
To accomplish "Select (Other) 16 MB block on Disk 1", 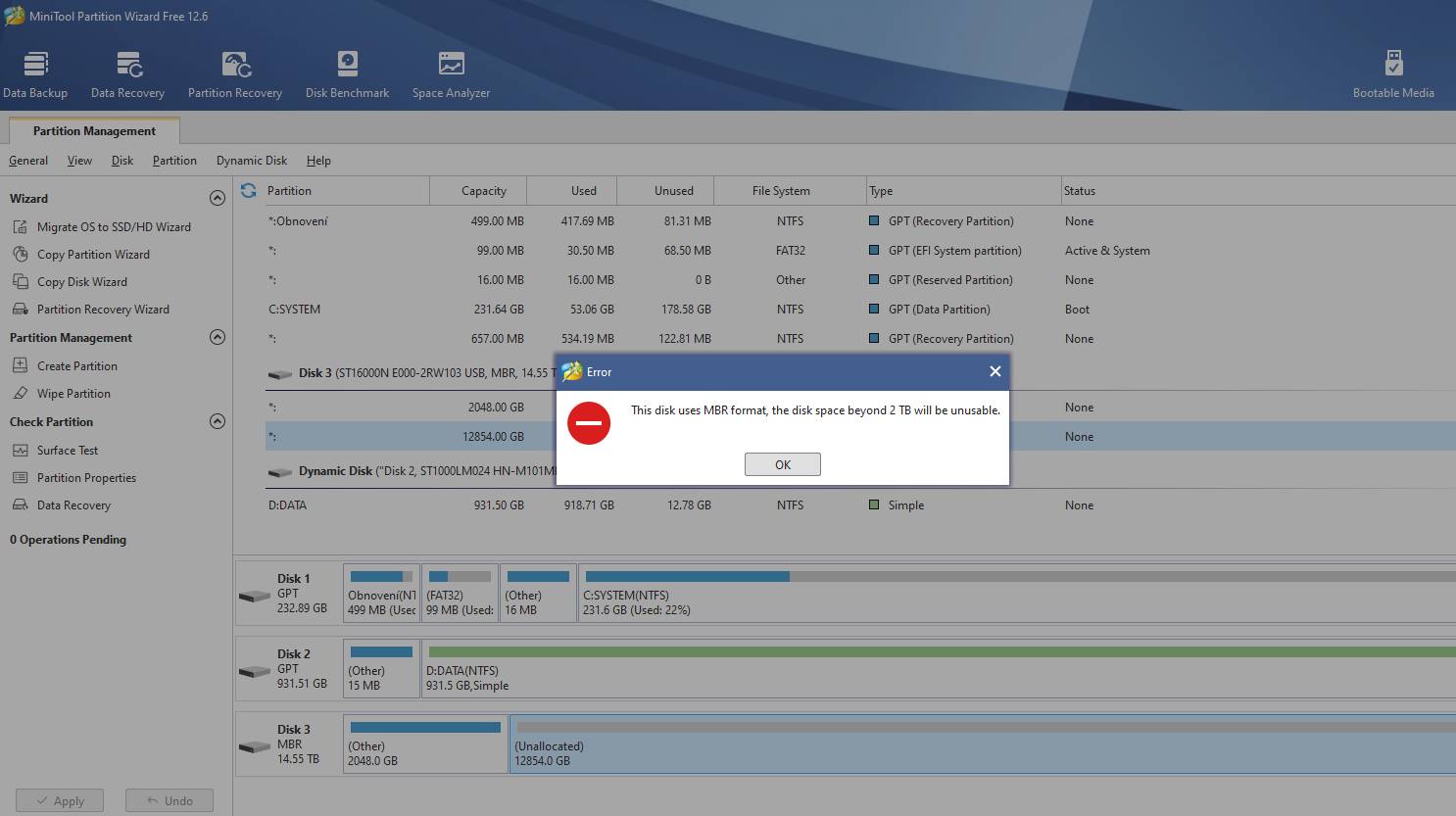I will point(538,594).
